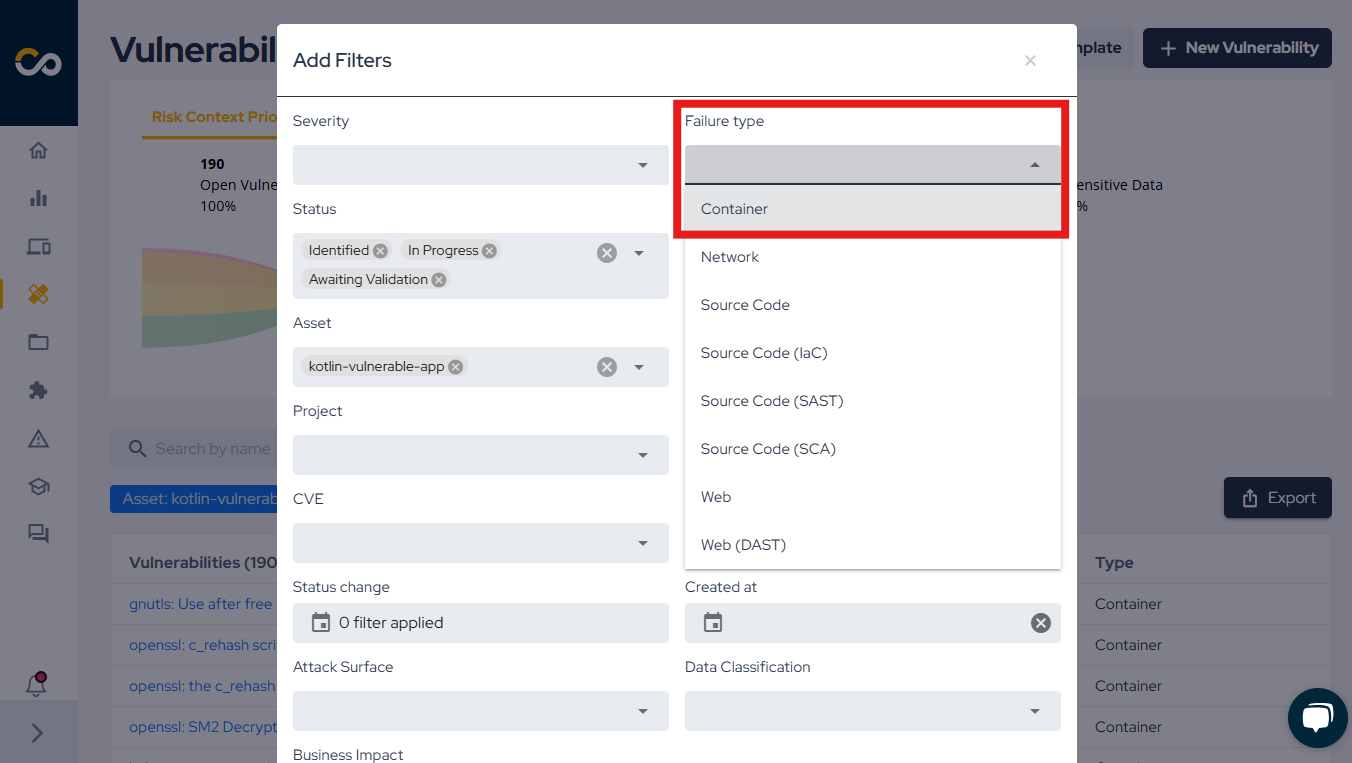Open the openssl: SM2 Decryption vulnerability link
1352x763 pixels.
pyautogui.click(x=203, y=727)
